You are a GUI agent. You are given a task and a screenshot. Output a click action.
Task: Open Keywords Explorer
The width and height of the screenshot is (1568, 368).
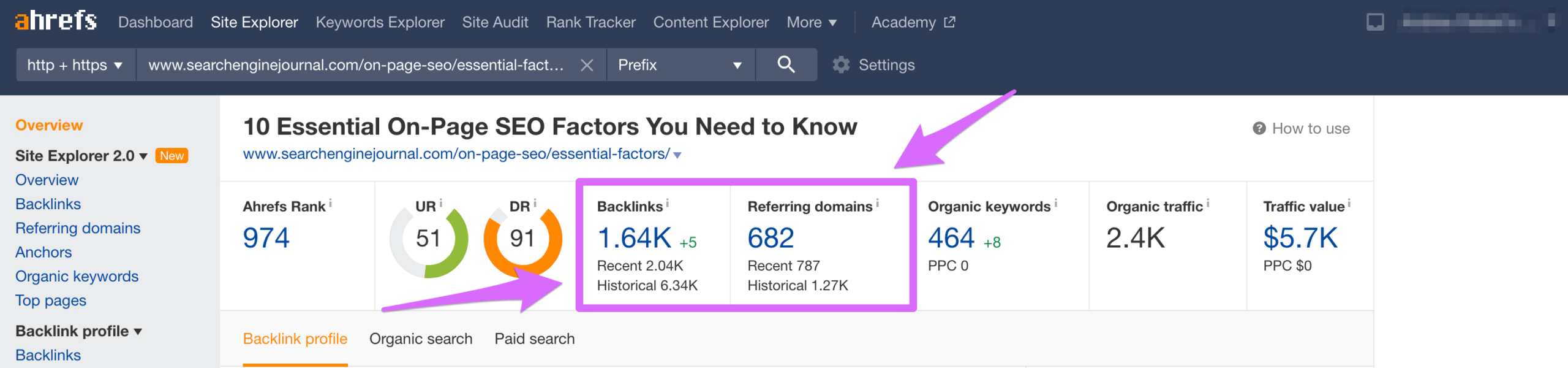pyautogui.click(x=380, y=22)
